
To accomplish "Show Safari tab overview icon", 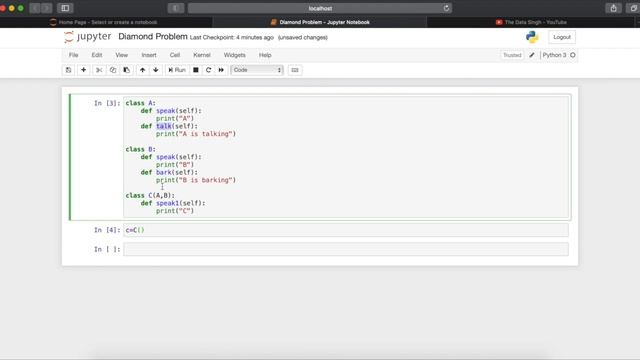I will [x=633, y=8].
